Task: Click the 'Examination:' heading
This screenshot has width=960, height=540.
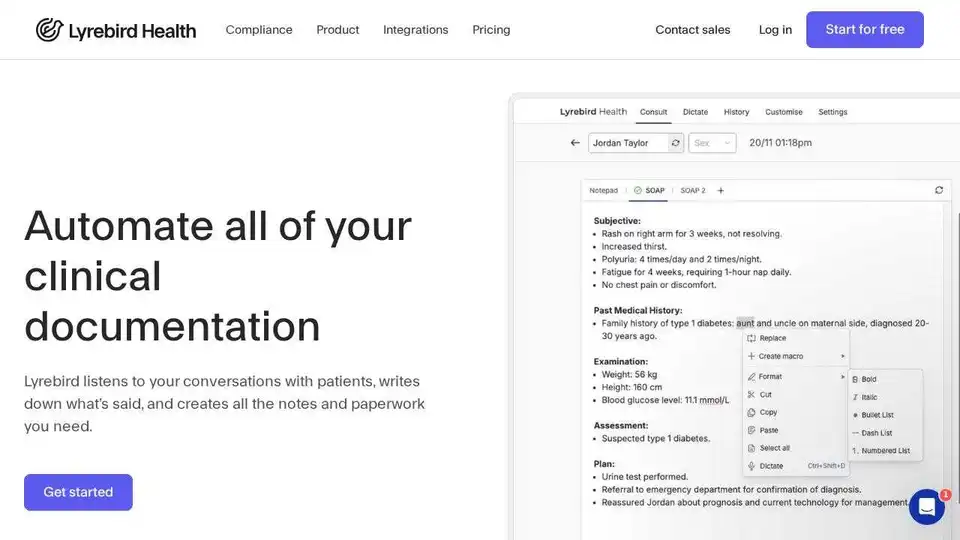Action: 620,361
